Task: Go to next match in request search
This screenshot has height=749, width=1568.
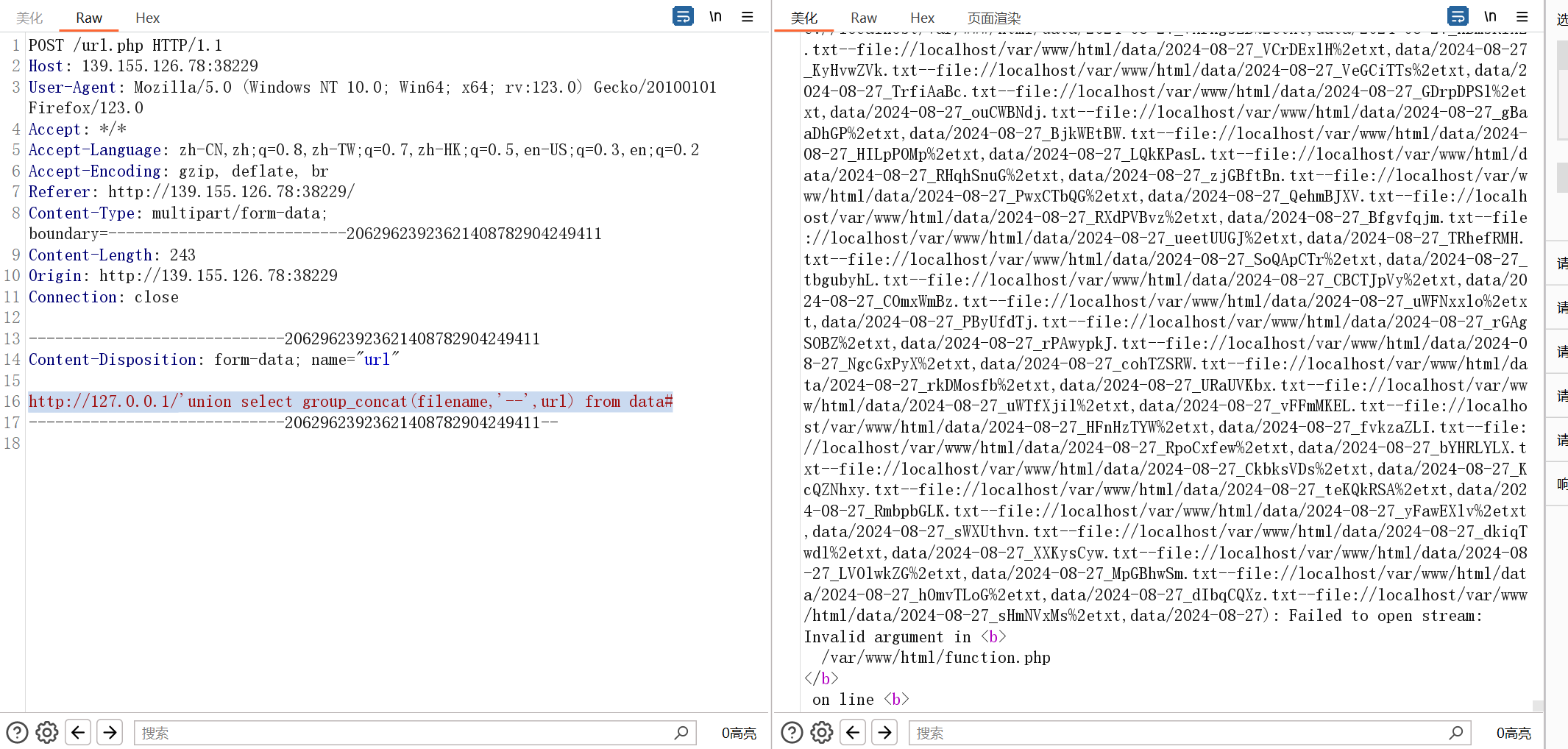Action: pos(110,732)
